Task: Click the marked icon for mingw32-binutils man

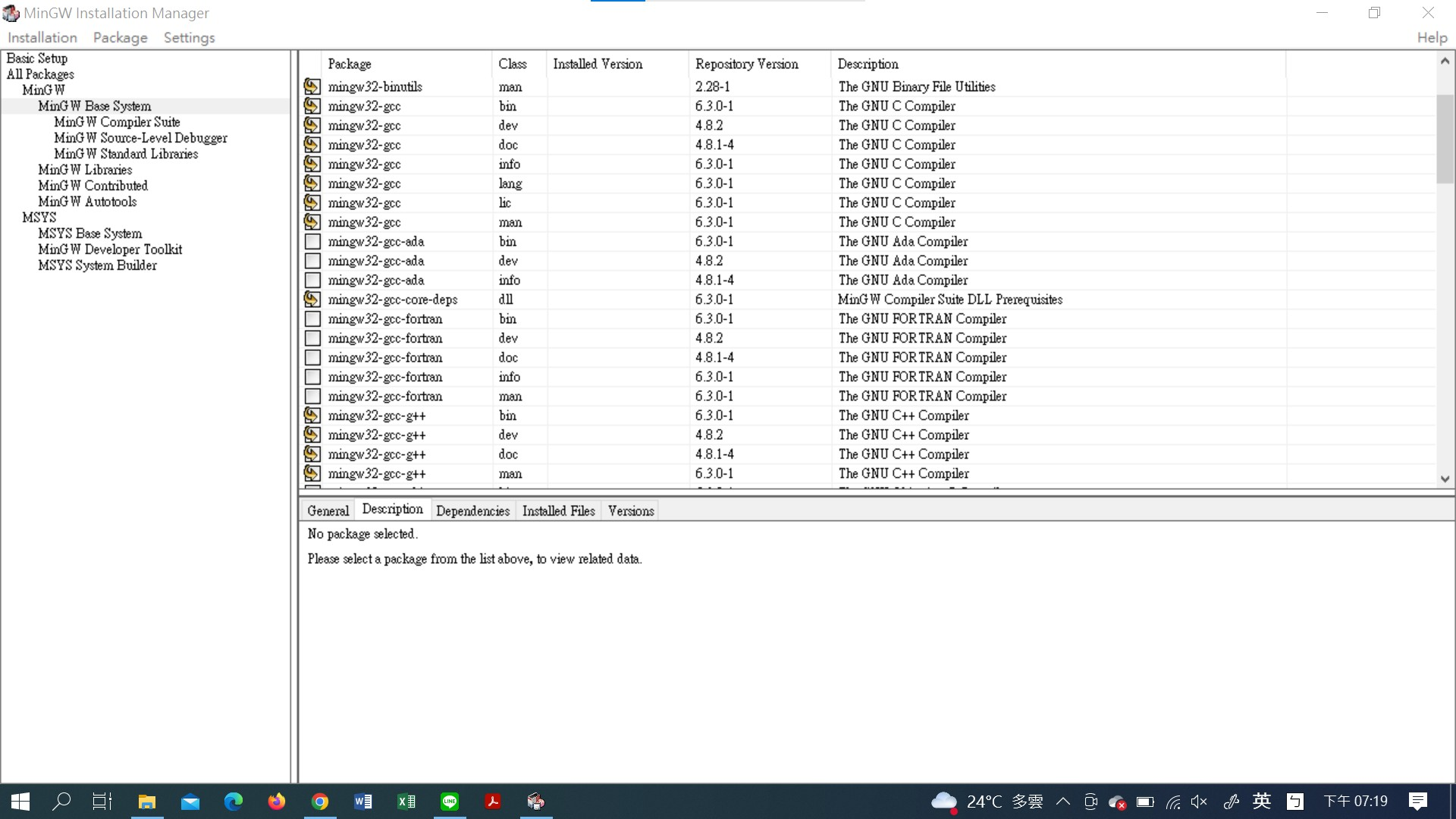Action: pos(312,86)
